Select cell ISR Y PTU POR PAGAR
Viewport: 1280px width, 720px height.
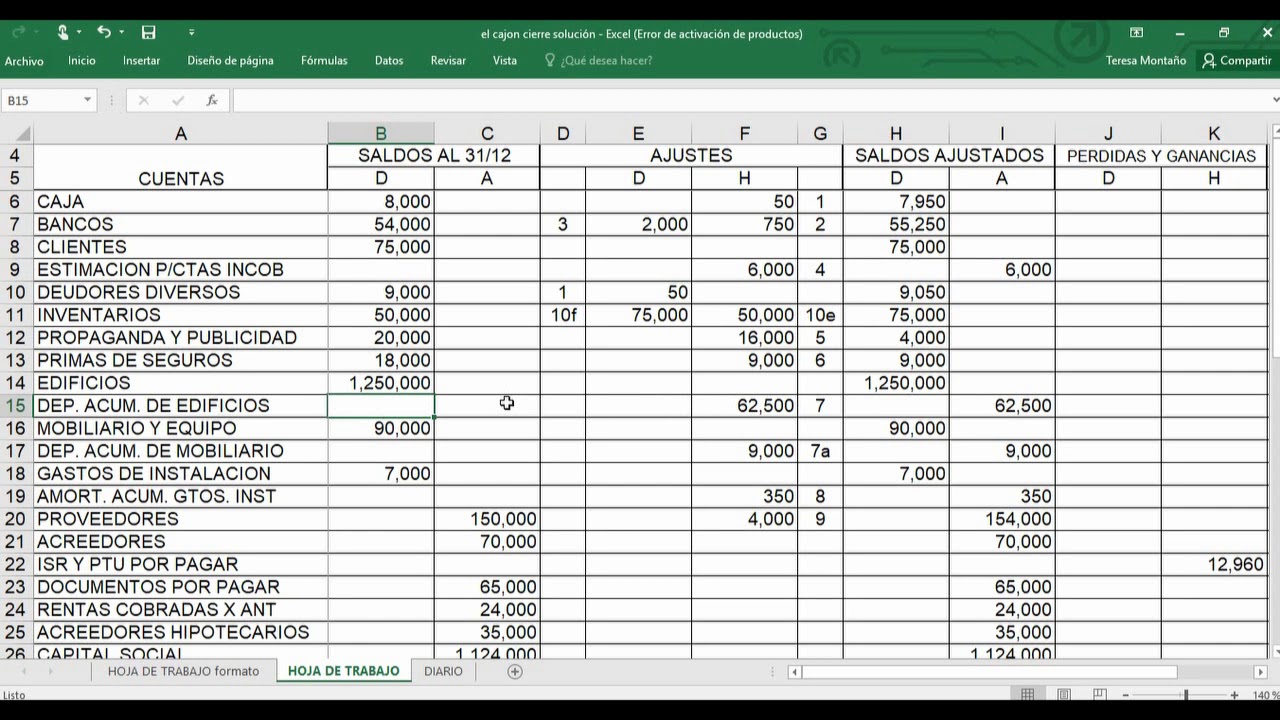180,565
